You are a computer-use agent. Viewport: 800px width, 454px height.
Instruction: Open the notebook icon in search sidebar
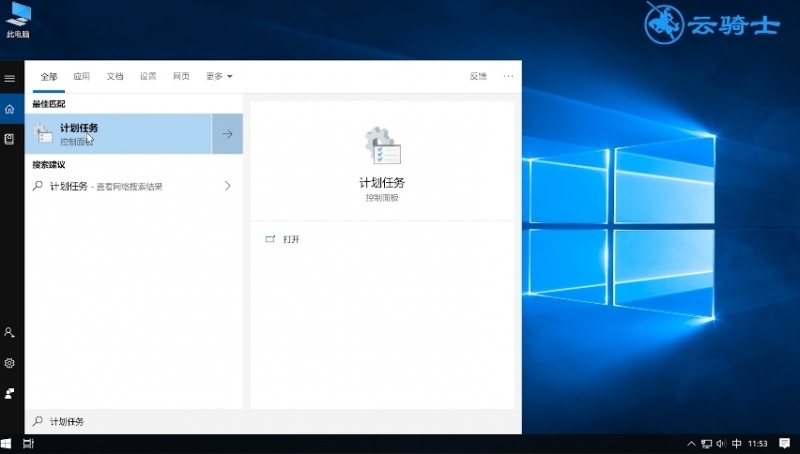pyautogui.click(x=9, y=139)
